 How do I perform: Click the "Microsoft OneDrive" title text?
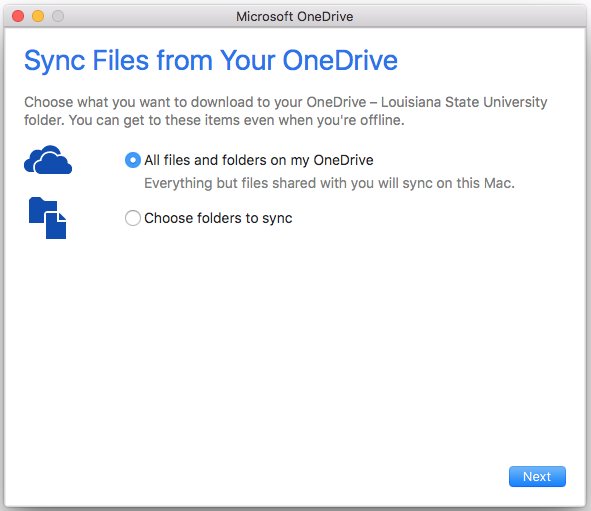coord(295,17)
